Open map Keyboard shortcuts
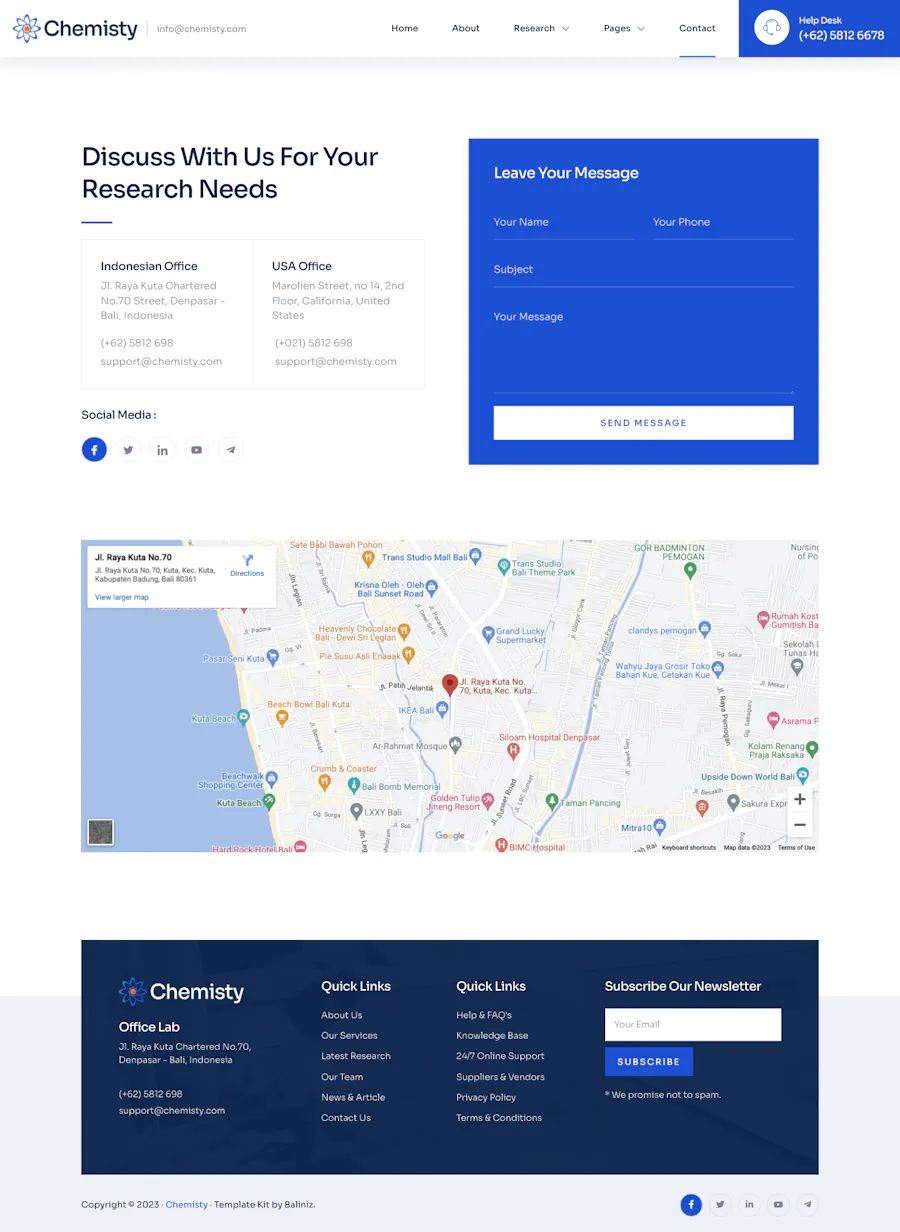Screen dimensions: 900x1232 [689, 847]
